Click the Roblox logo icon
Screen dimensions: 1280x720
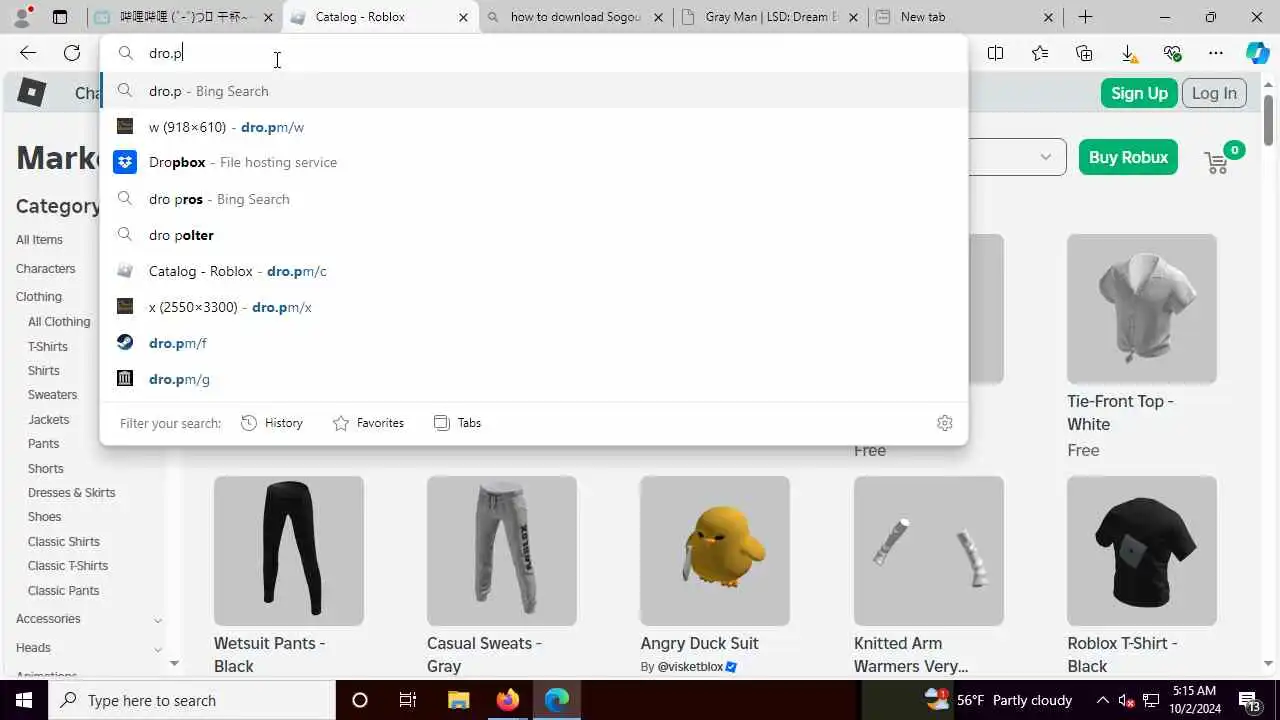[x=32, y=92]
